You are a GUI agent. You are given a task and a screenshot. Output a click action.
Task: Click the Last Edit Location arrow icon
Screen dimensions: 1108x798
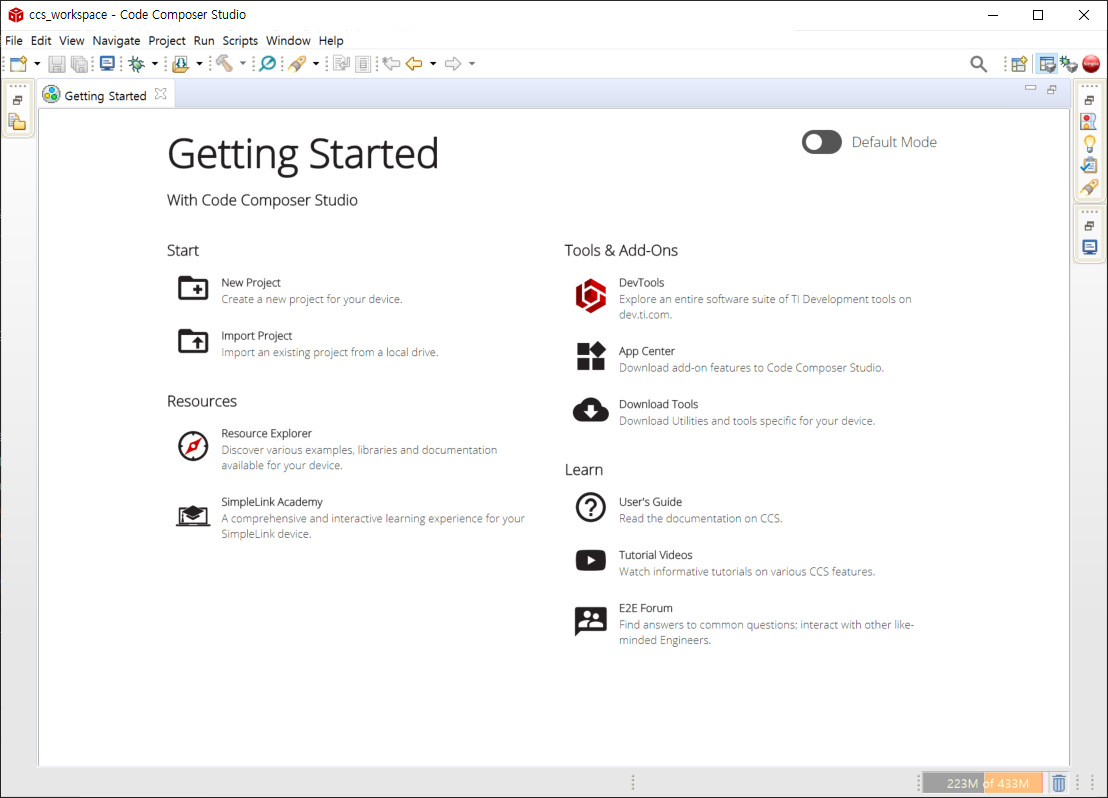[391, 64]
